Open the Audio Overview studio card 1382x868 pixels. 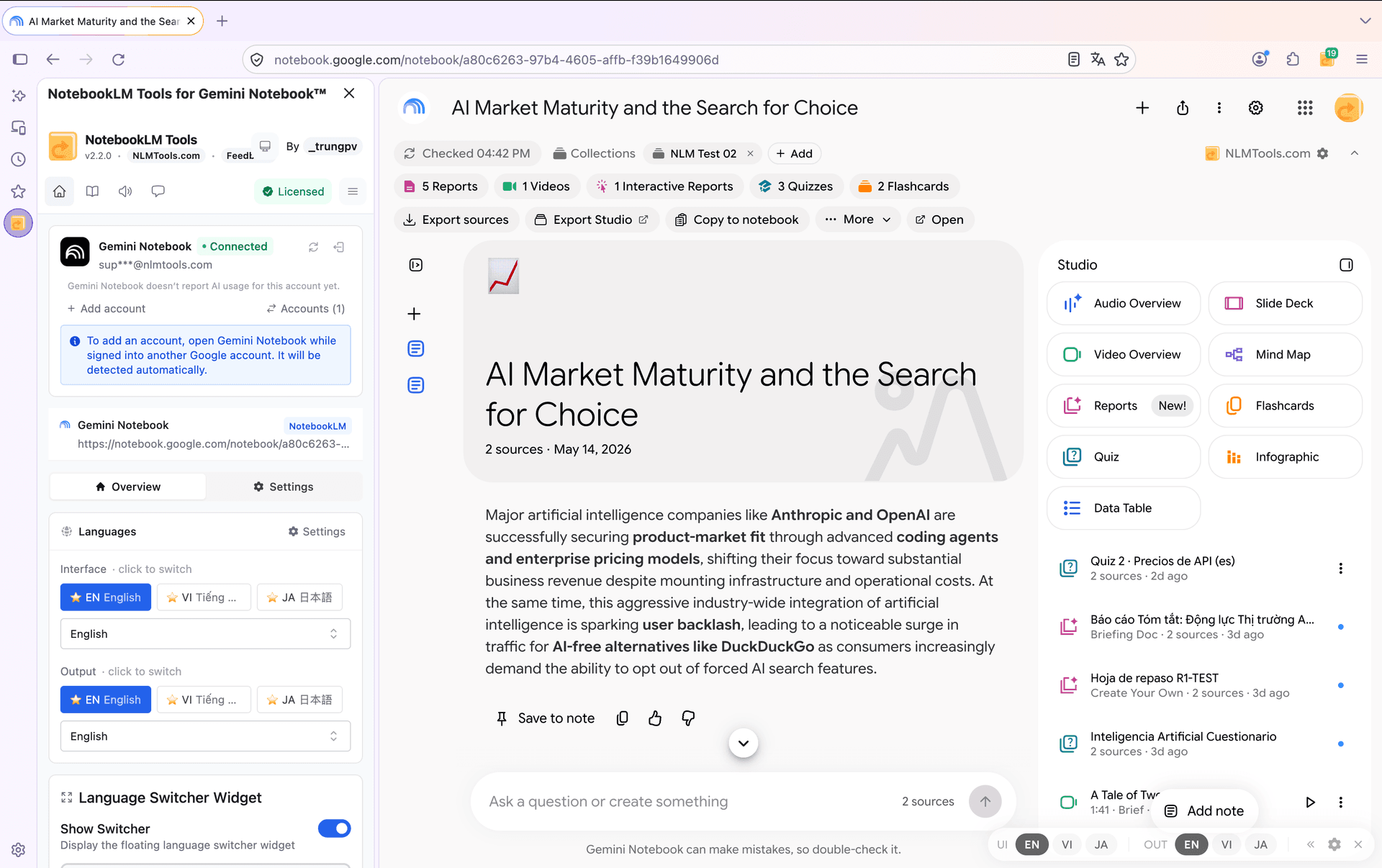coord(1124,304)
